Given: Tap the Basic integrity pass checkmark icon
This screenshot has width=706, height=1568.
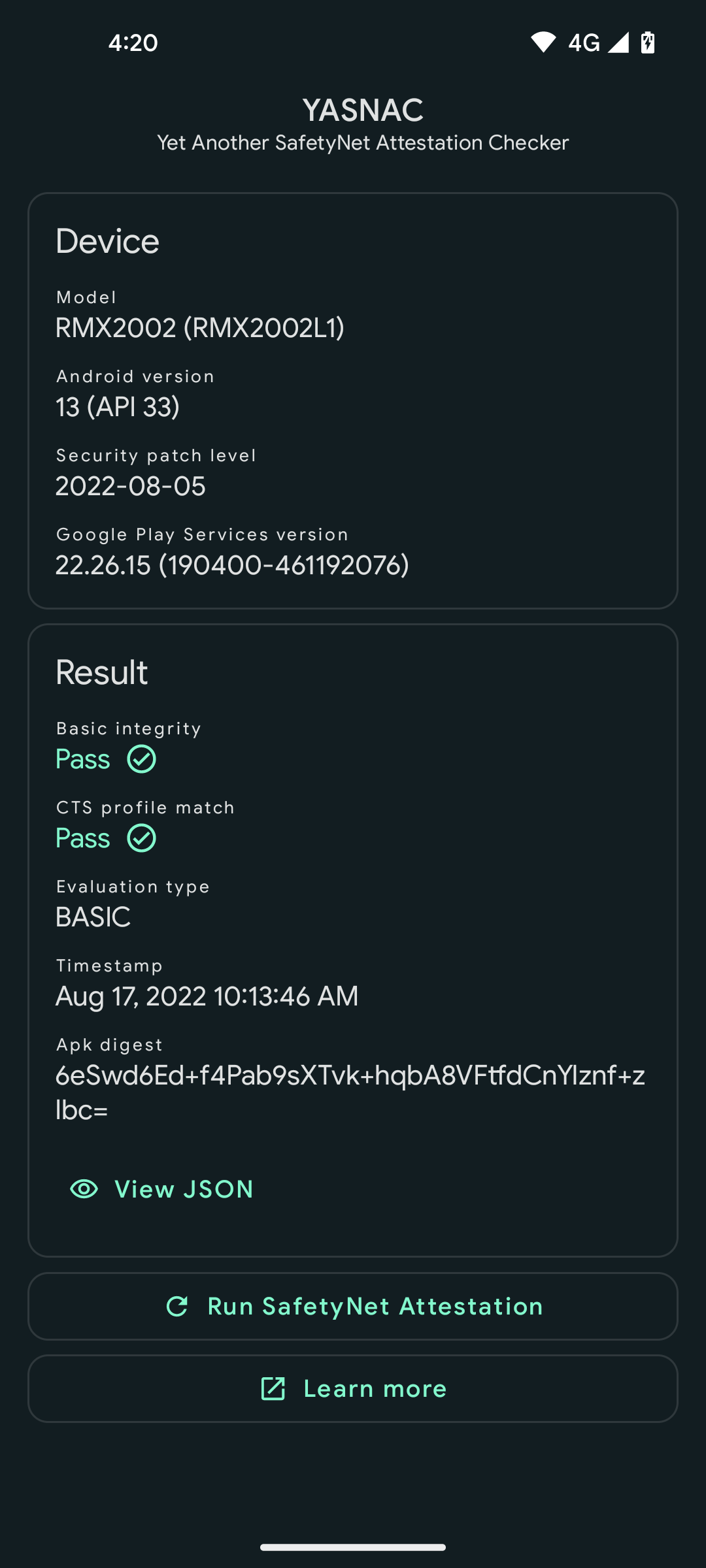Looking at the screenshot, I should point(141,759).
